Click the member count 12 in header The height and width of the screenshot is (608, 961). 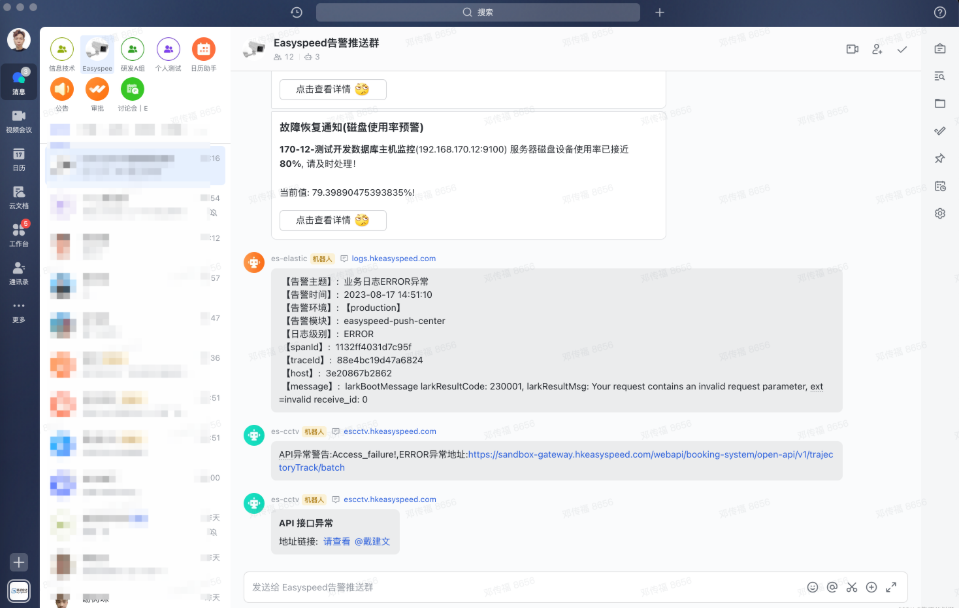point(284,57)
